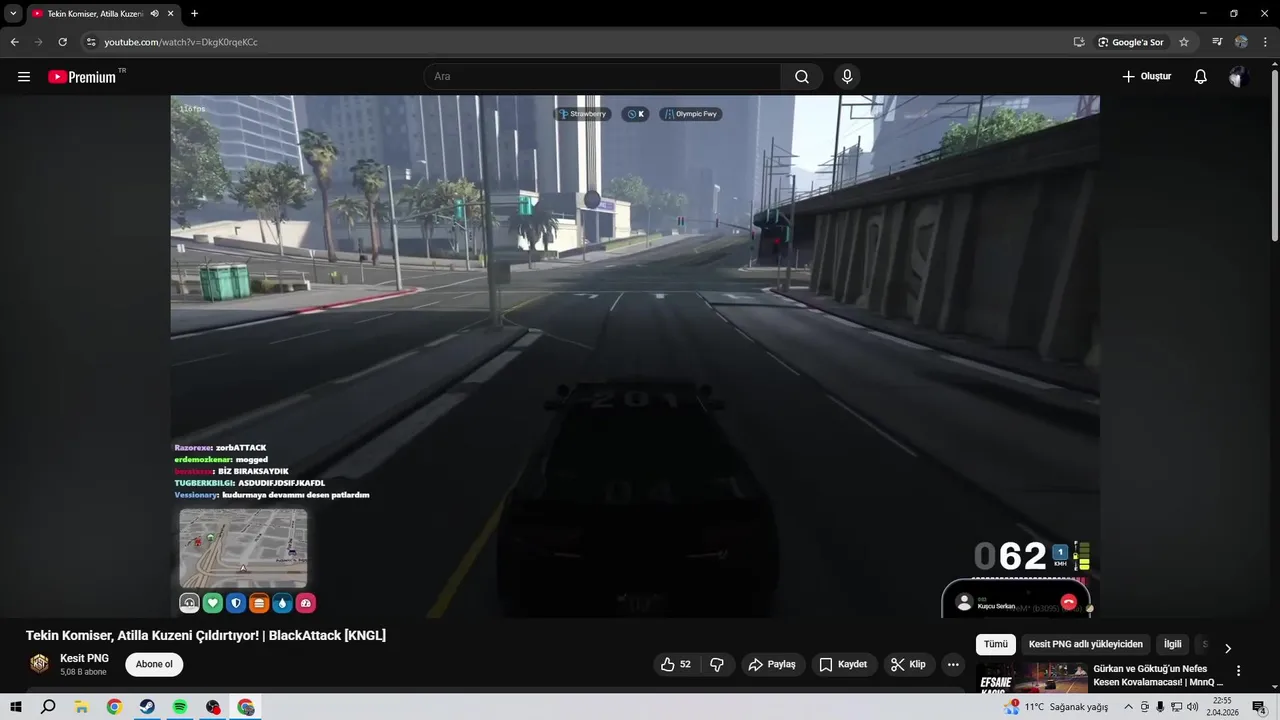Screen dimensions: 1280x720
Task: Open the Gürkan ve Göktuğ'un Nefes Kesen Kovalamacası video title
Action: coord(1158,675)
